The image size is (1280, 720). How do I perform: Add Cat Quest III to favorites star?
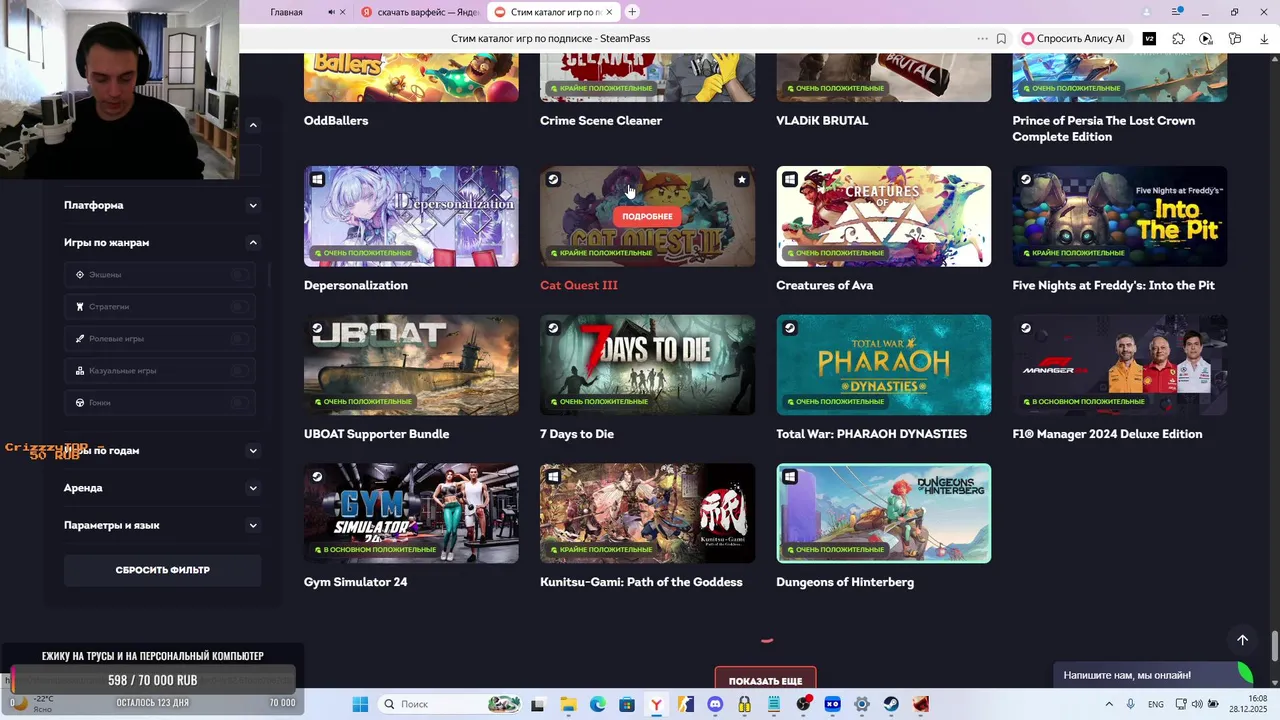tap(741, 180)
